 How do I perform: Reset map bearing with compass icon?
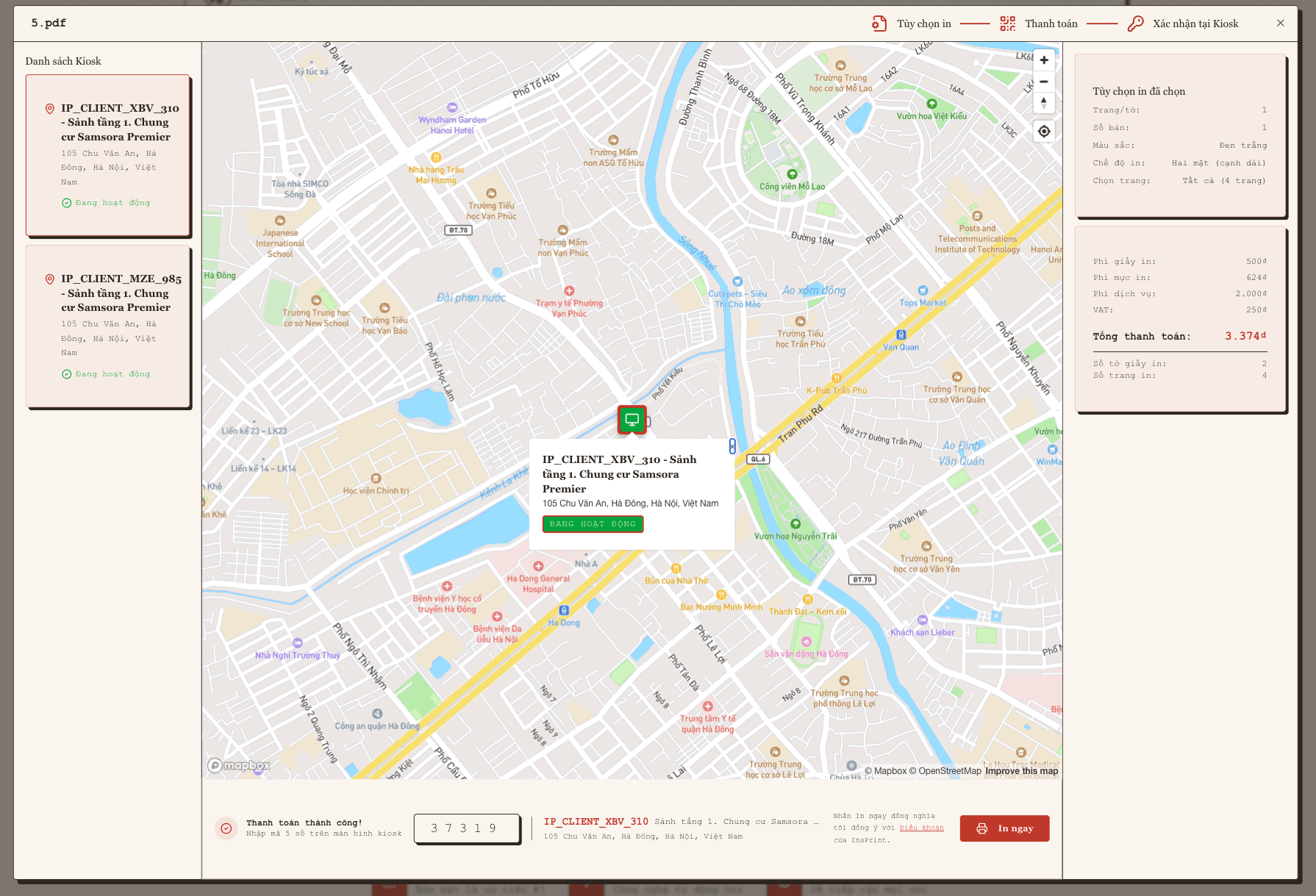pos(1044,103)
